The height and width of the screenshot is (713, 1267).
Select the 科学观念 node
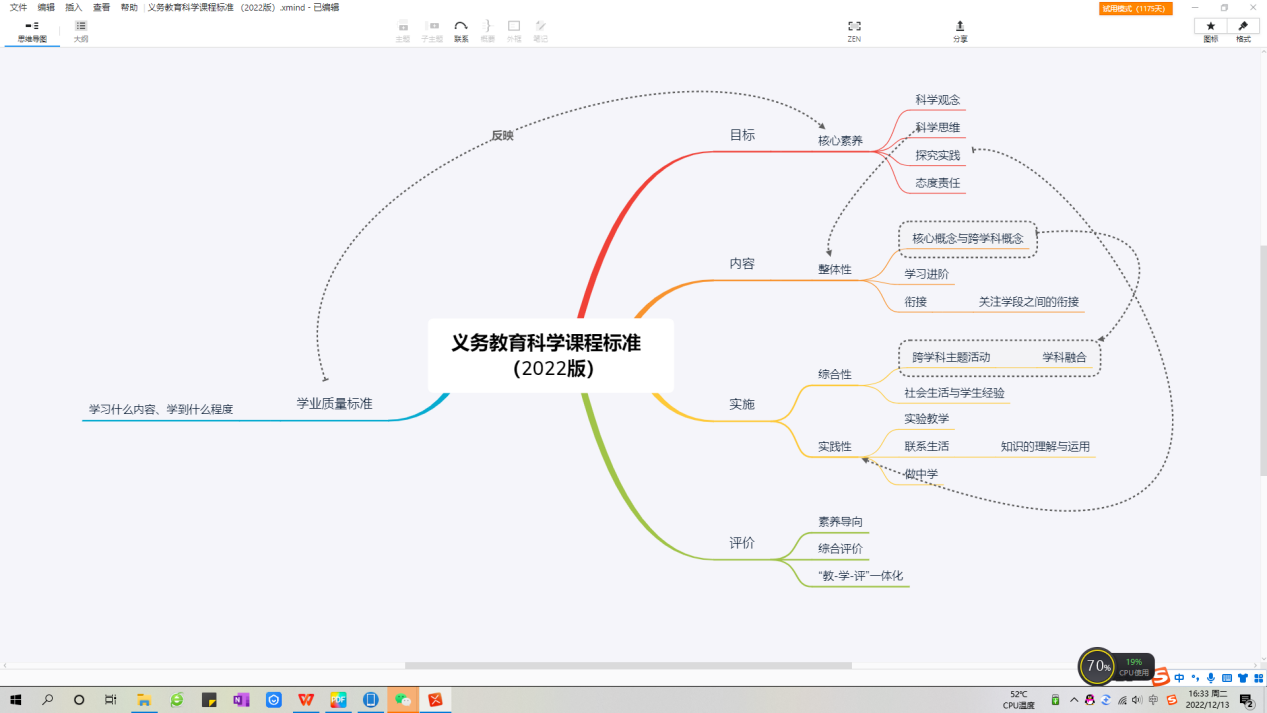[938, 100]
